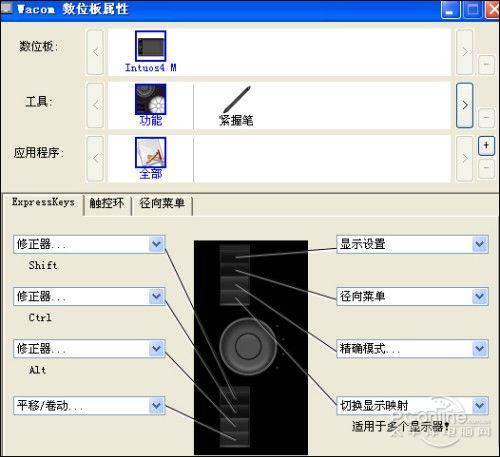Open the 切换显示映射 dropdown
The height and width of the screenshot is (457, 500).
click(412, 406)
